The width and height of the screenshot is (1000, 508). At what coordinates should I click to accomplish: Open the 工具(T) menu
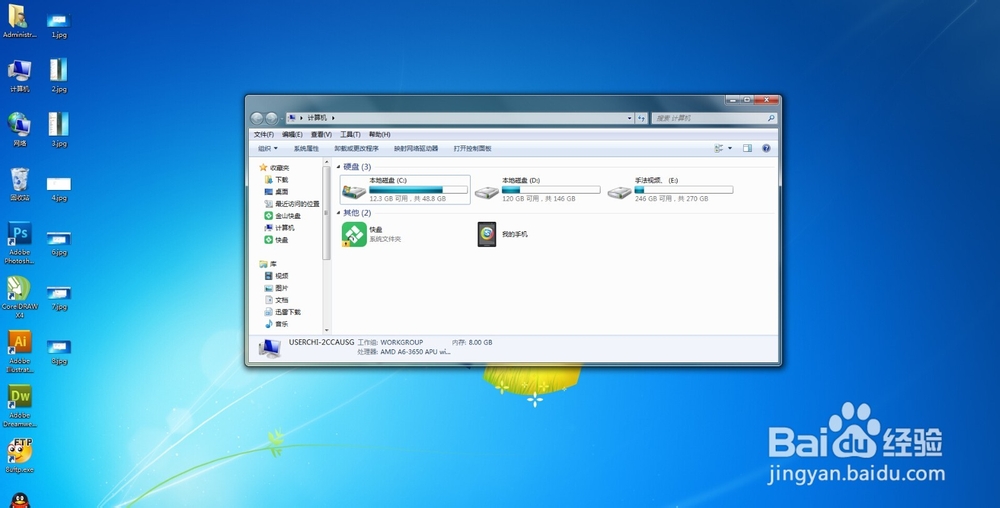(350, 134)
